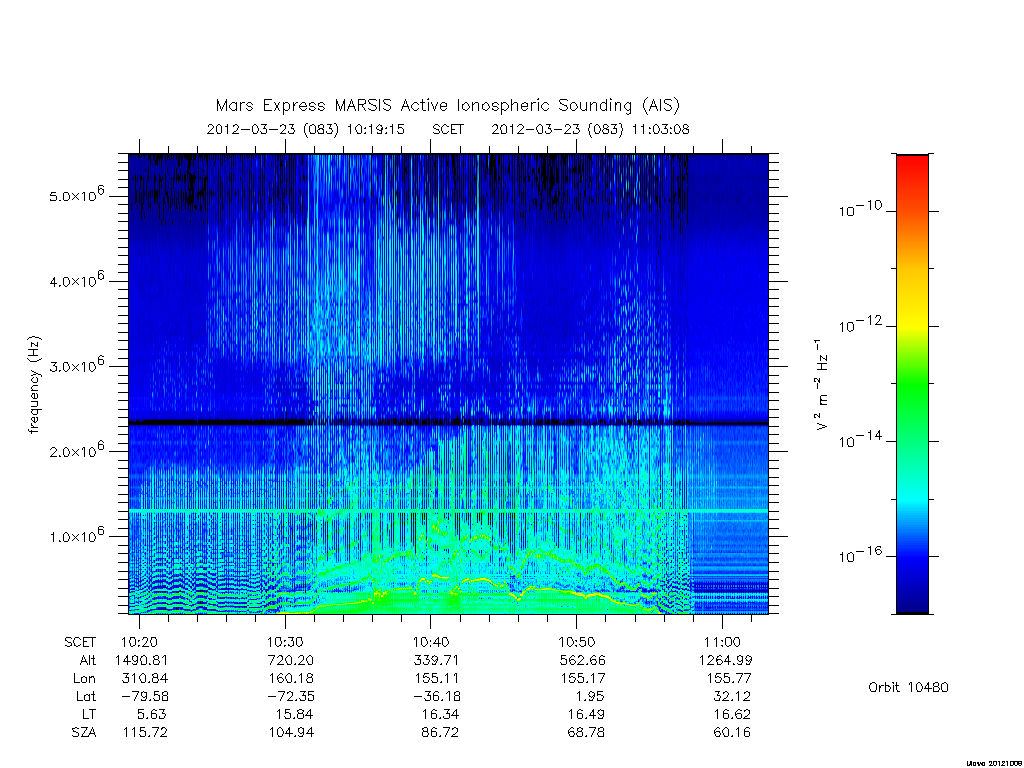1024x768 pixels.
Task: Click the plot title 'Mars Express MARSIS Active Ionospheric Sounding (AIS)'
Action: pyautogui.click(x=447, y=105)
